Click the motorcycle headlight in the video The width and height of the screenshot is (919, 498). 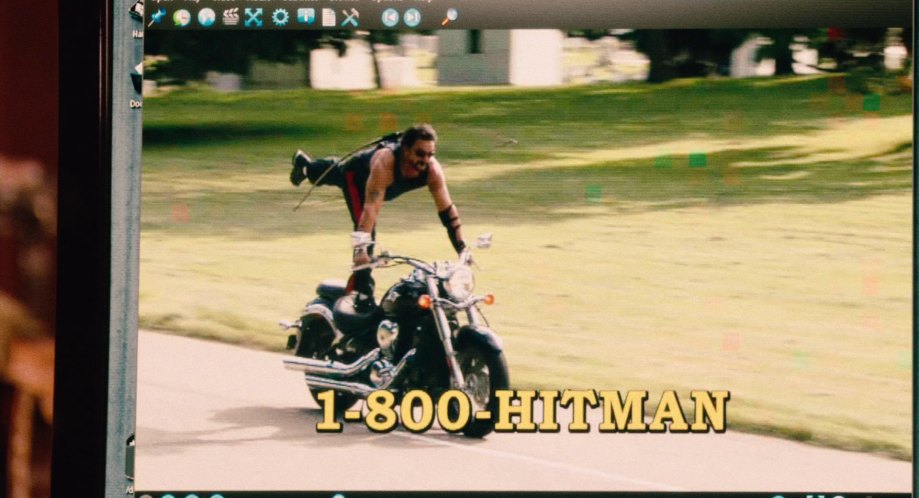point(459,283)
